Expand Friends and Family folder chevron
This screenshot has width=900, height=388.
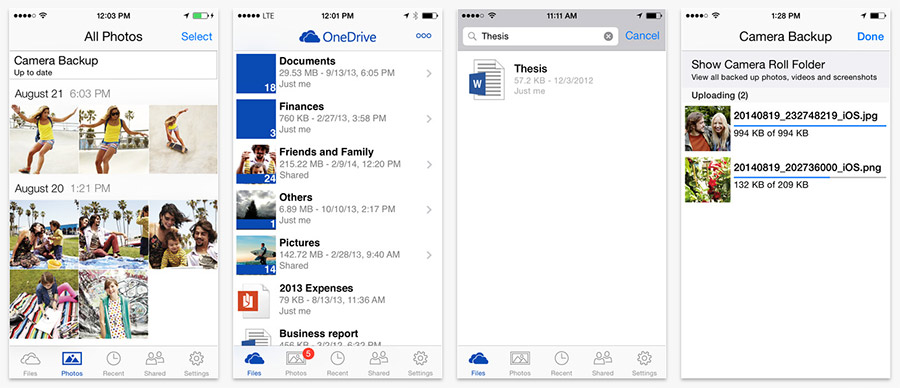pos(429,165)
